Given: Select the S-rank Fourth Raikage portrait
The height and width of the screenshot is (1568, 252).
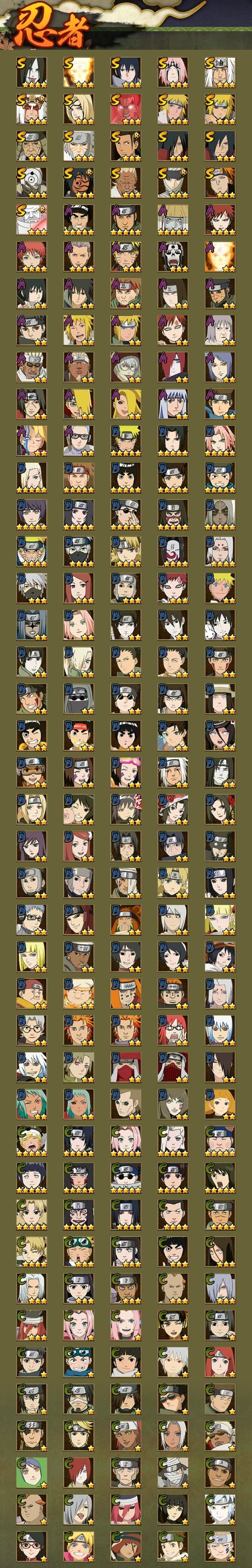Looking at the screenshot, I should 126,183.
